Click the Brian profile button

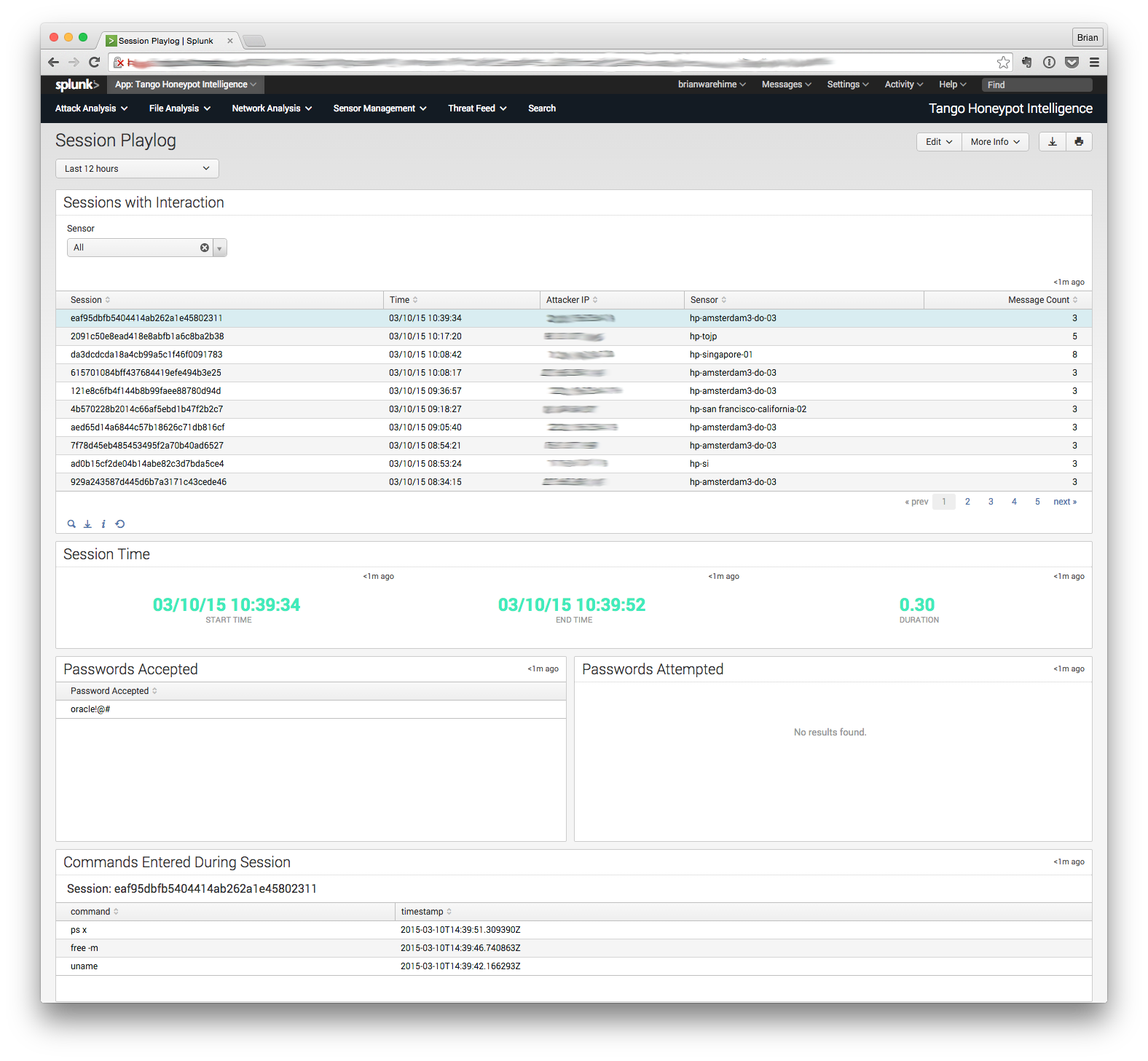pyautogui.click(x=1088, y=38)
